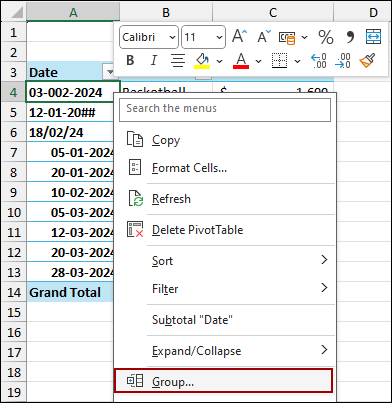
Task: Open fill color dropdown arrow
Action: [x=219, y=61]
